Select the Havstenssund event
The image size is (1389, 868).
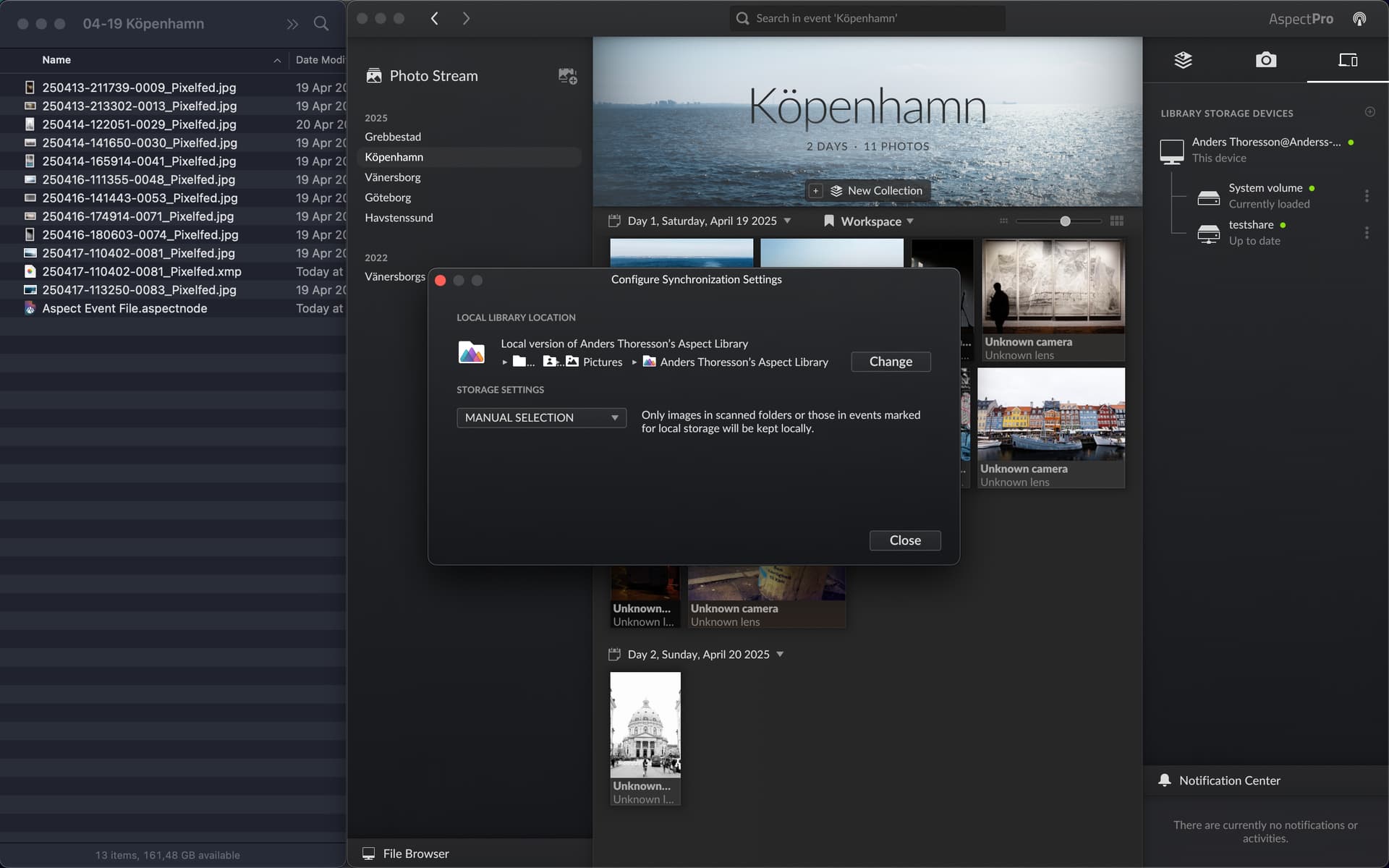tap(399, 218)
